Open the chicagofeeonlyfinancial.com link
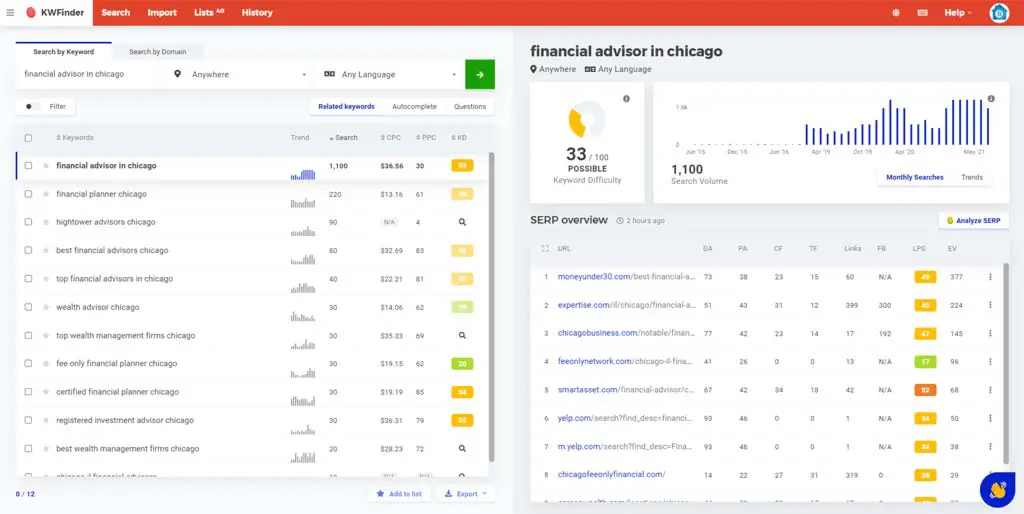 click(x=611, y=475)
